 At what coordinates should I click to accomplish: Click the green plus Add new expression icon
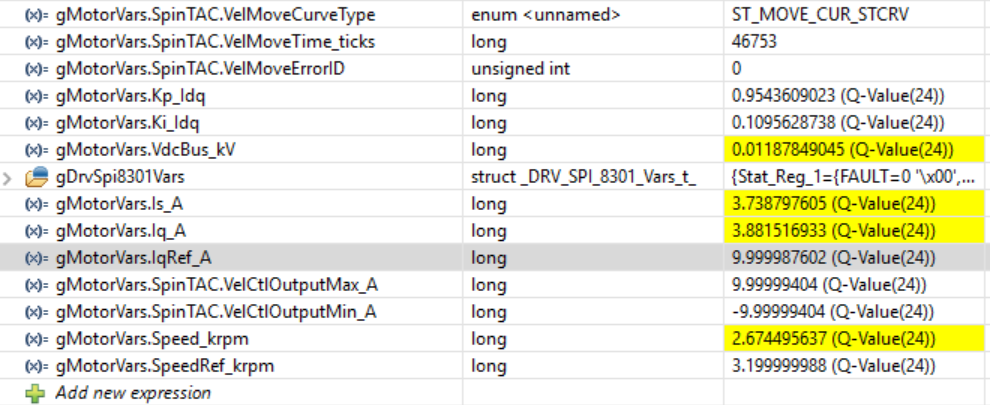[36, 393]
